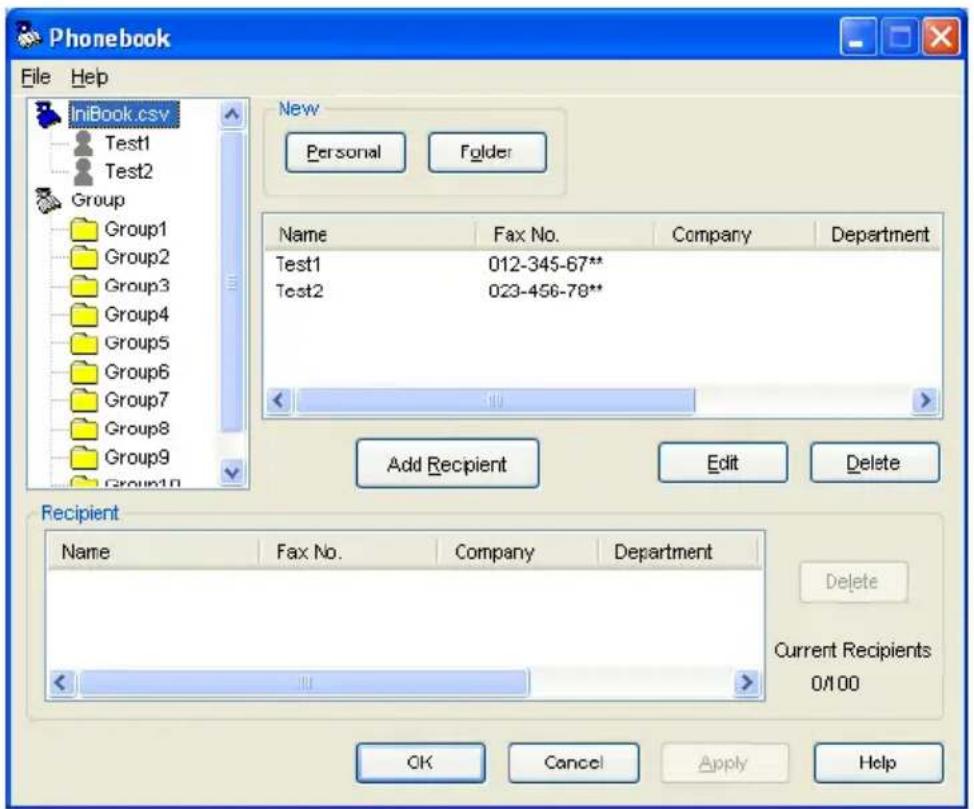
Task: Click the Recipient list scroll left arrow
Action: point(62,683)
